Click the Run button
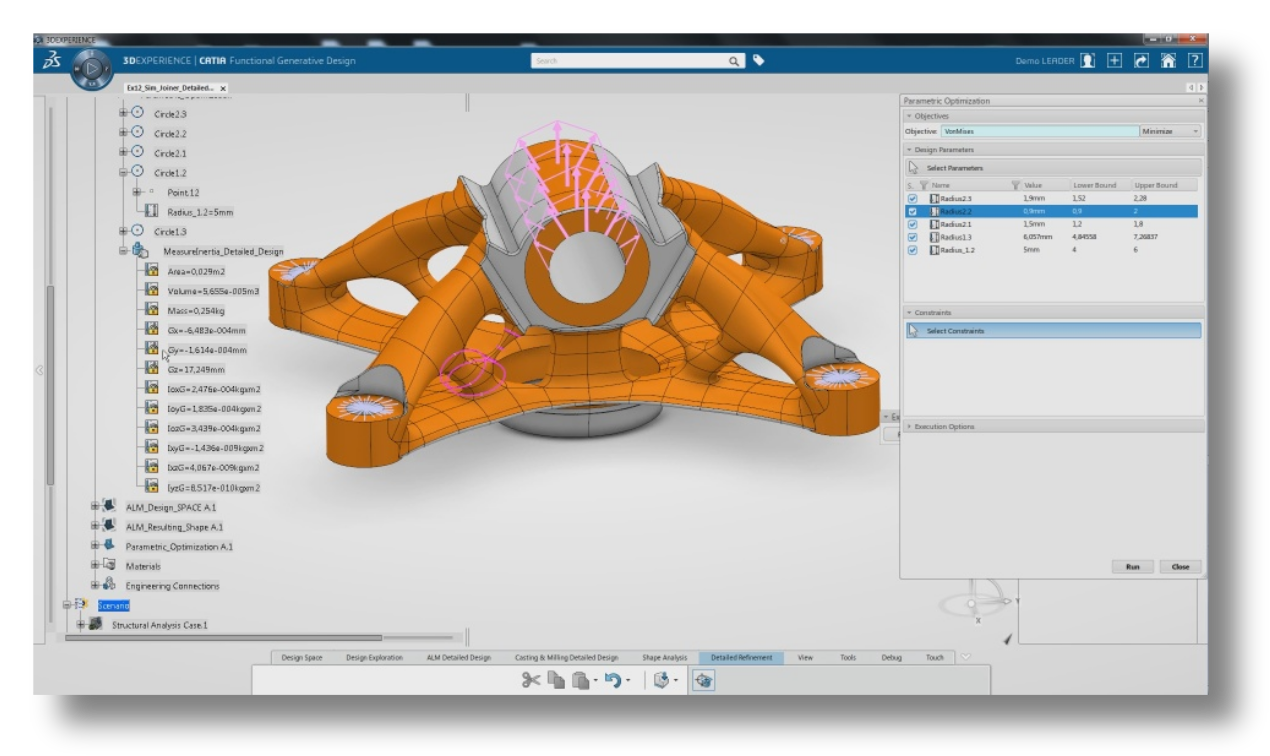1270x756 pixels. [x=1132, y=566]
